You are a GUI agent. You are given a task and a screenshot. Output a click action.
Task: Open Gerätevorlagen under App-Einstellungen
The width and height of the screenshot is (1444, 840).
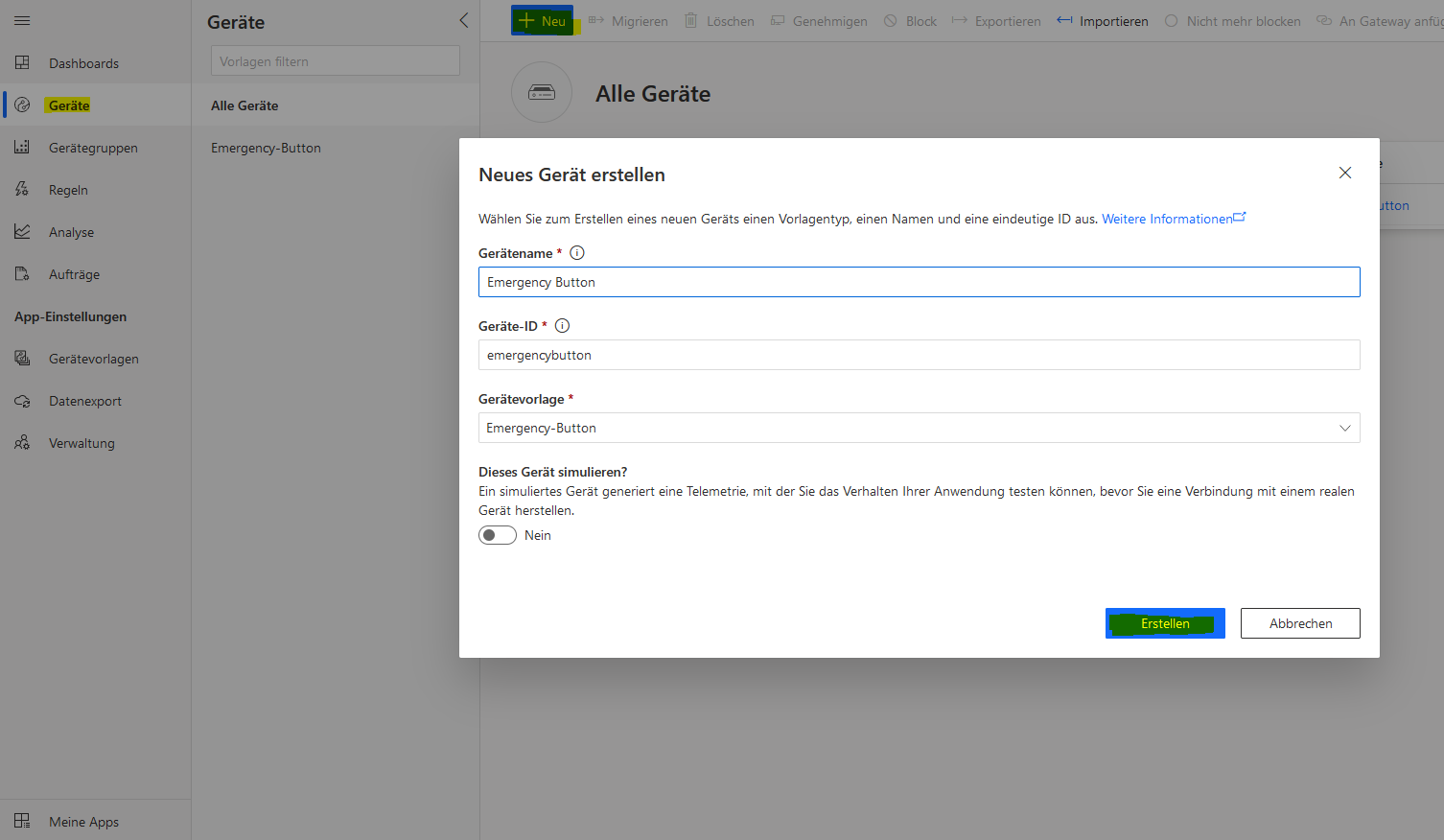(96, 359)
